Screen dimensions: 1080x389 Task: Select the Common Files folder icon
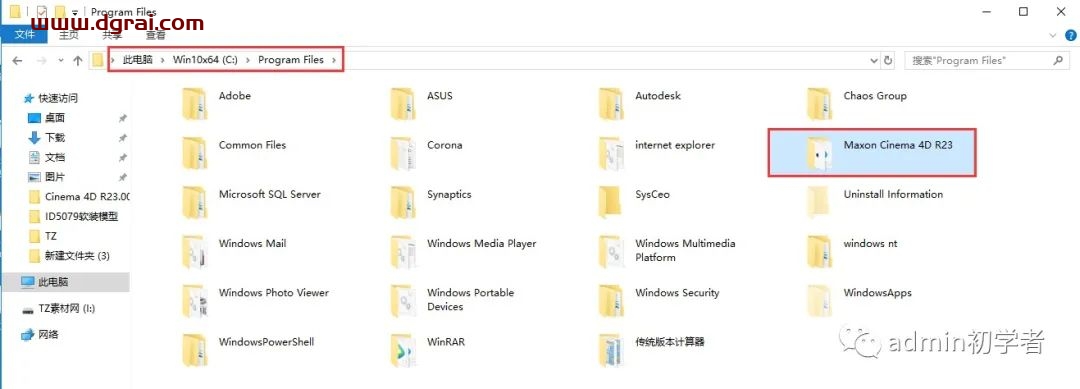[194, 153]
